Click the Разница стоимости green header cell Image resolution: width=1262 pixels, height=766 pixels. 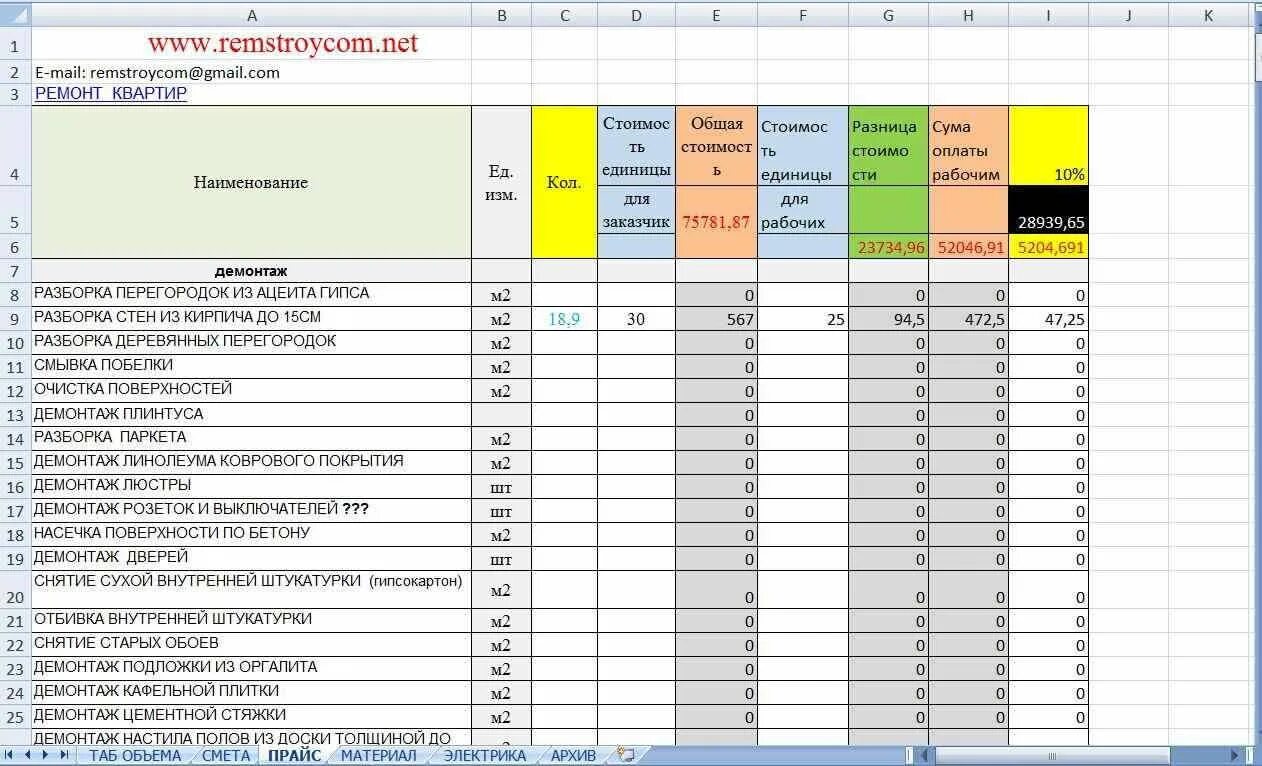pyautogui.click(x=888, y=146)
